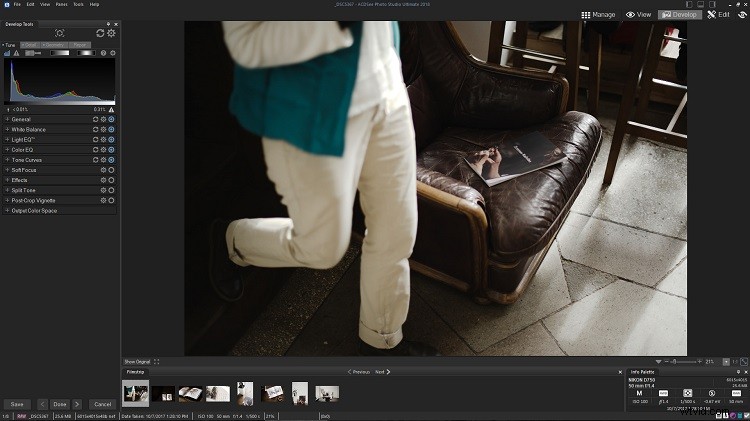This screenshot has width=750, height=421.
Task: Click Show Original button
Action: 137,362
